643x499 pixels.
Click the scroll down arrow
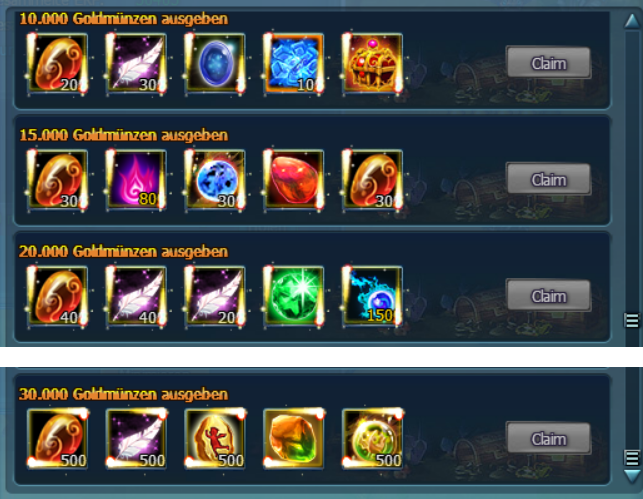click(x=632, y=477)
